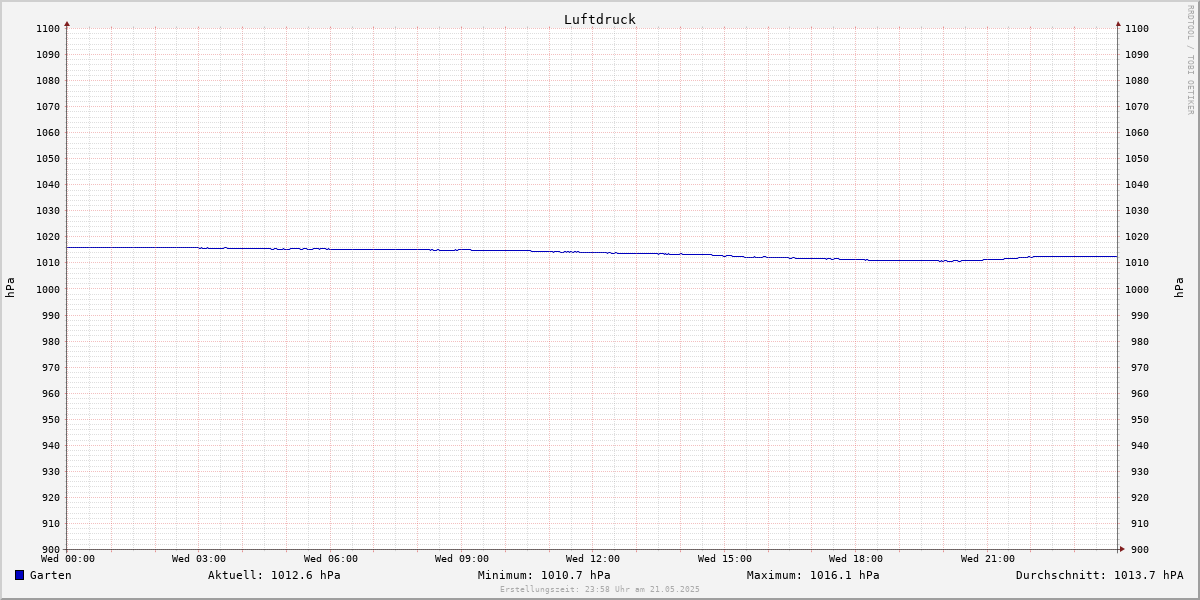
Task: Click the Minimum: 1010.7 hPa value
Action: coord(544,575)
